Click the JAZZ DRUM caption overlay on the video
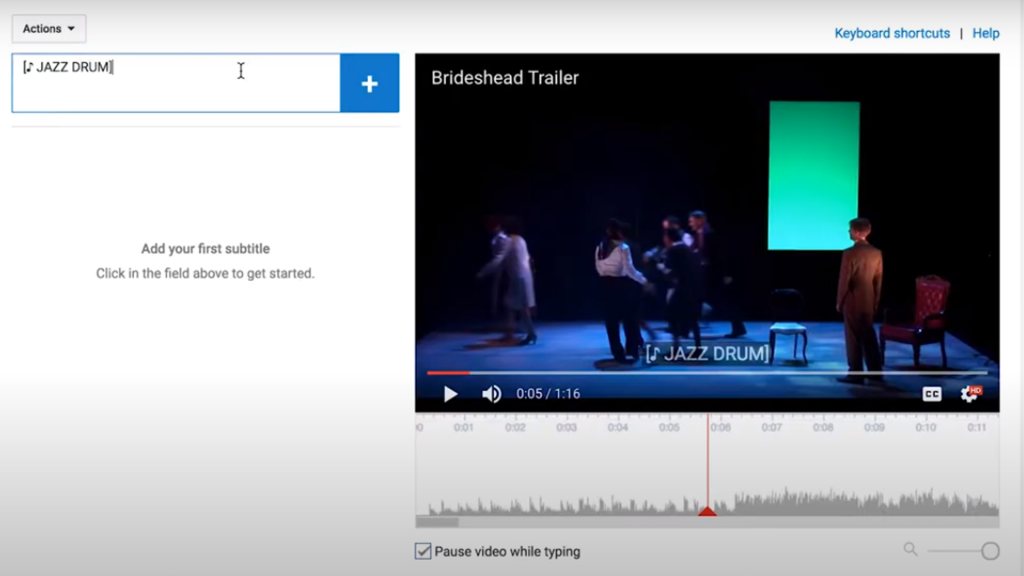1024x576 pixels. pyautogui.click(x=706, y=353)
